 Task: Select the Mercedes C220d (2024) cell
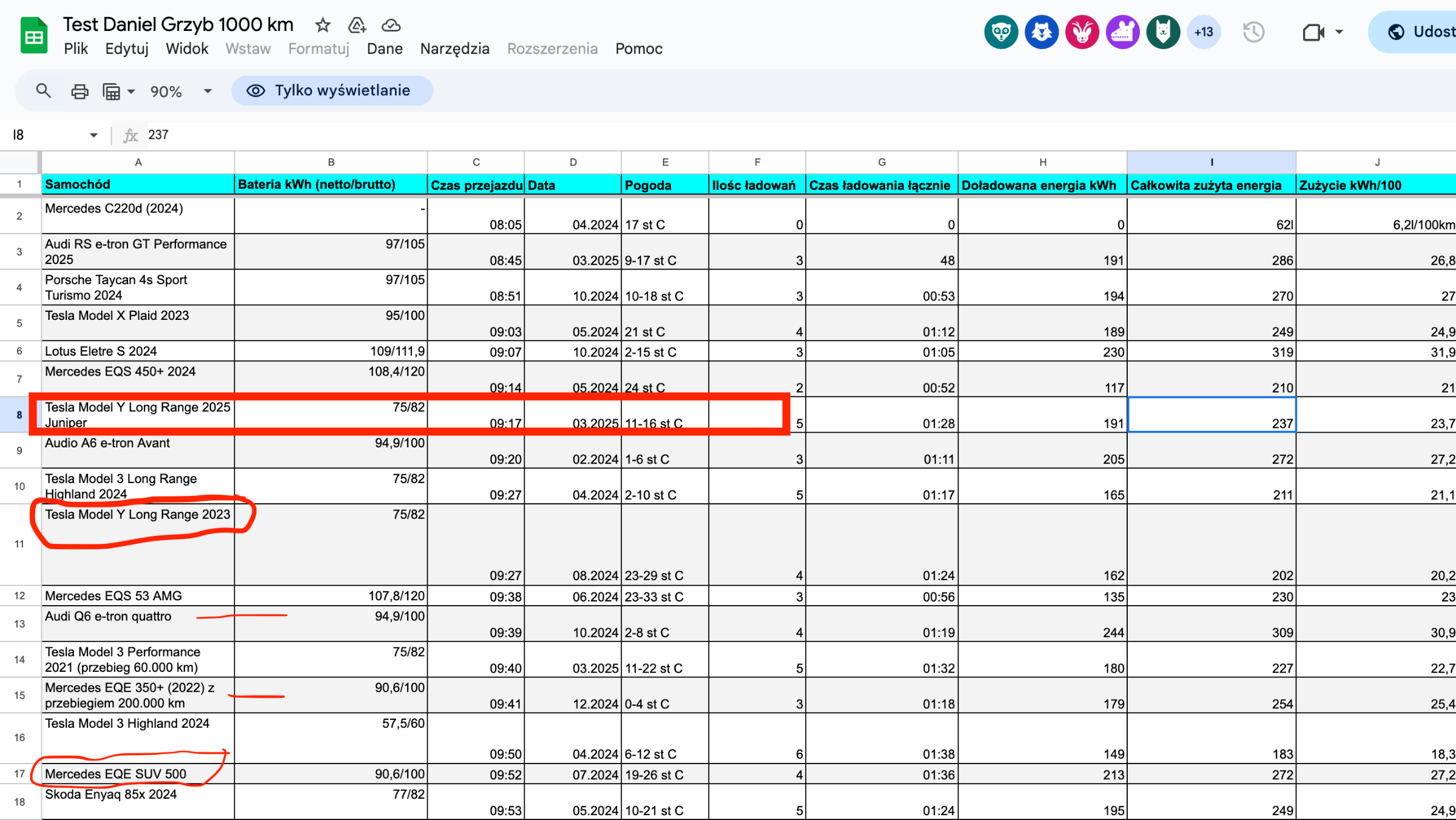(x=138, y=216)
